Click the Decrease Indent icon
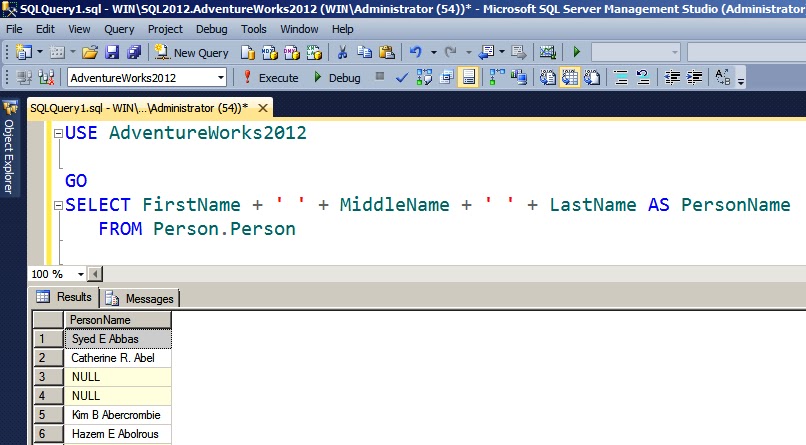Viewport: 806px width, 445px height. 672,78
